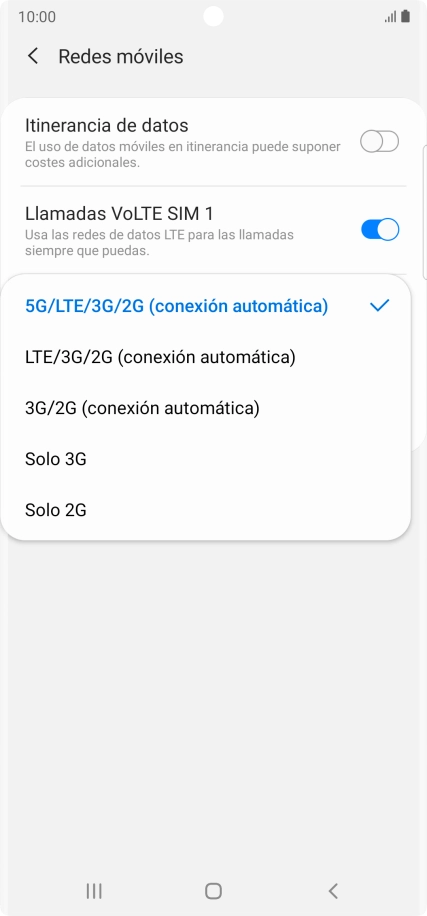Pick the Solo 3G network mode
This screenshot has width=427, height=916.
coord(206,459)
